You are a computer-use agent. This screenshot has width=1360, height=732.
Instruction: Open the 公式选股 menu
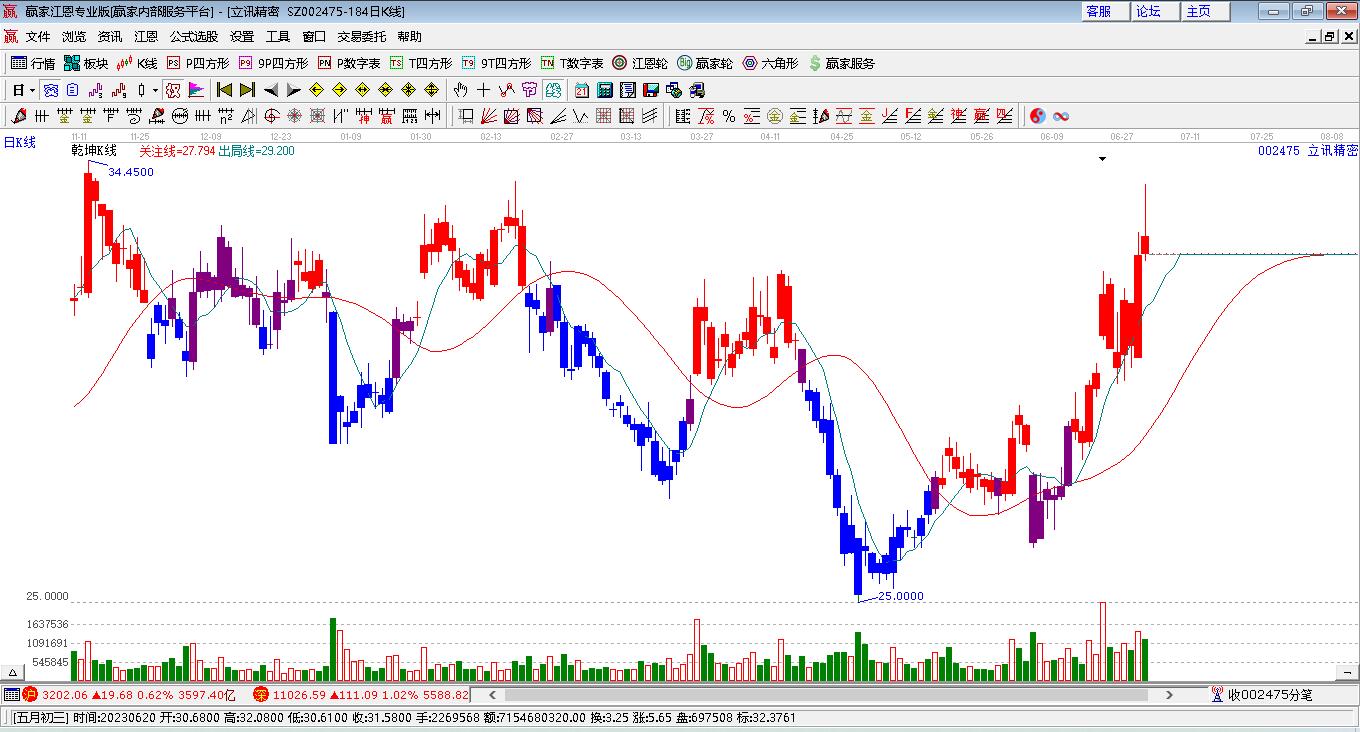[x=194, y=37]
